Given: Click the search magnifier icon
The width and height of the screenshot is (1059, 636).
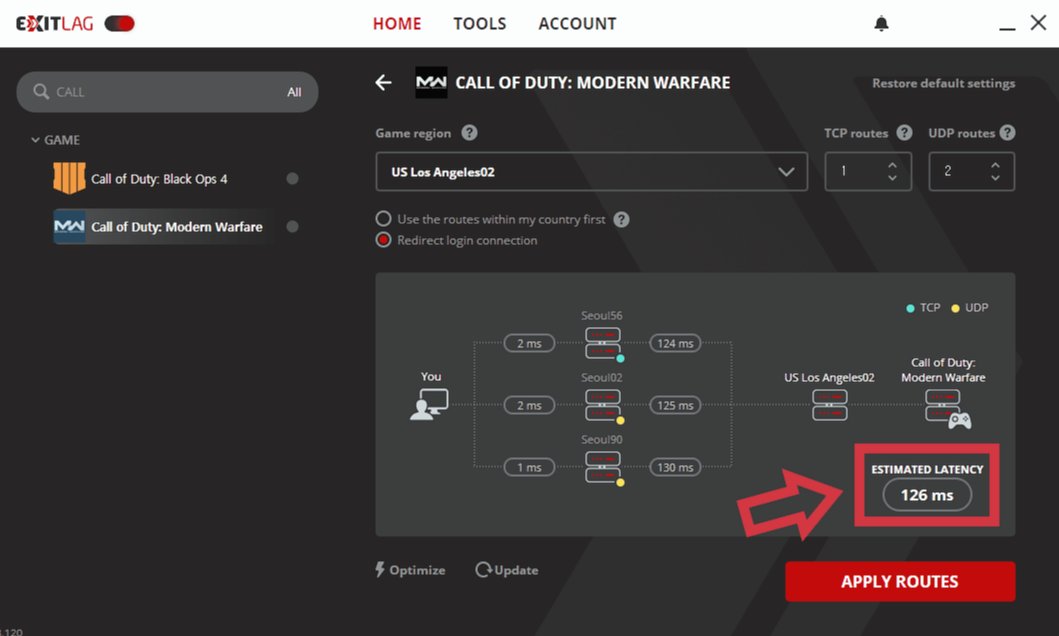Looking at the screenshot, I should [41, 91].
